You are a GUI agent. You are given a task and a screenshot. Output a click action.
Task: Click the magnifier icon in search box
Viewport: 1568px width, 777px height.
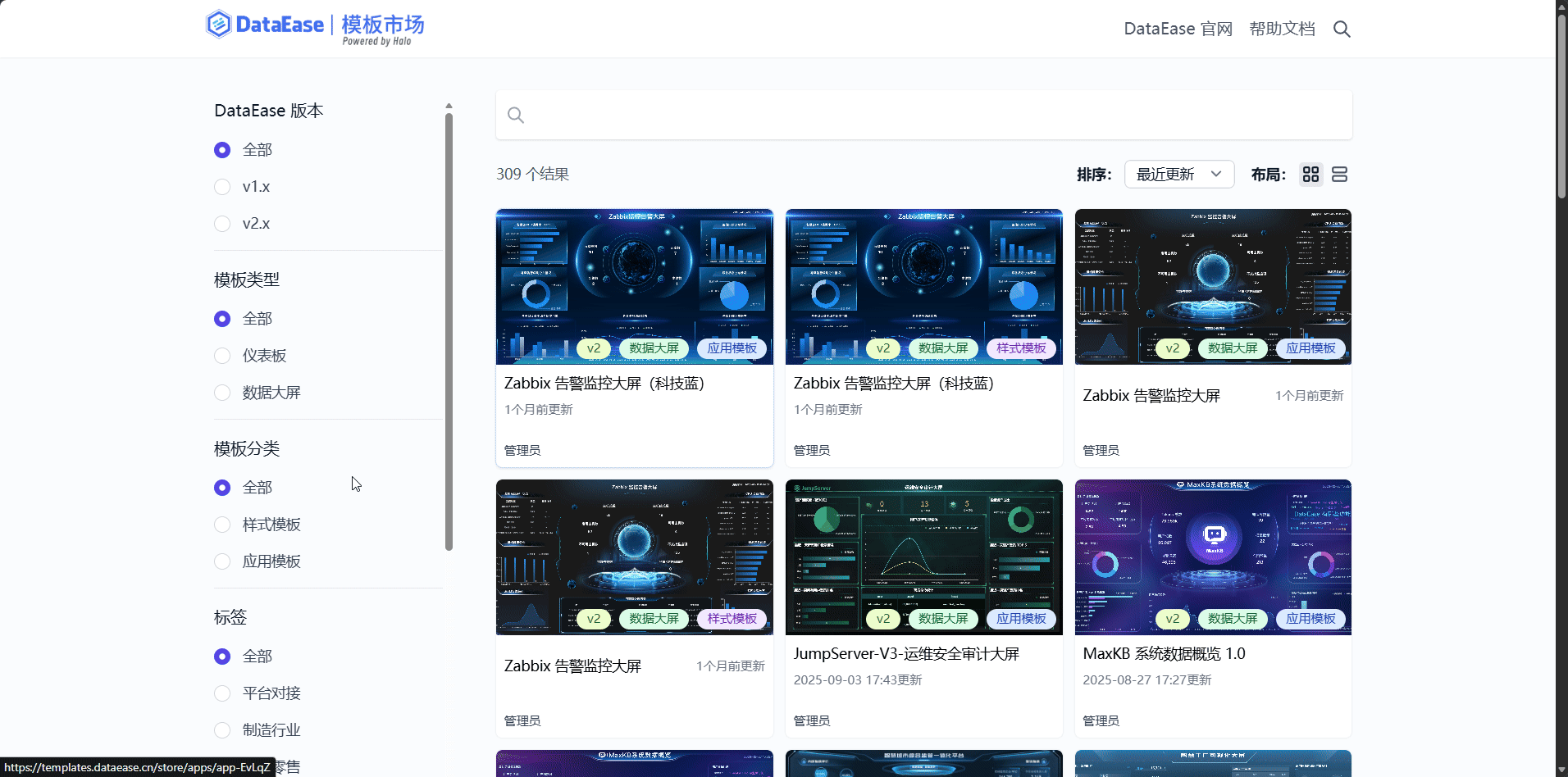(x=516, y=116)
